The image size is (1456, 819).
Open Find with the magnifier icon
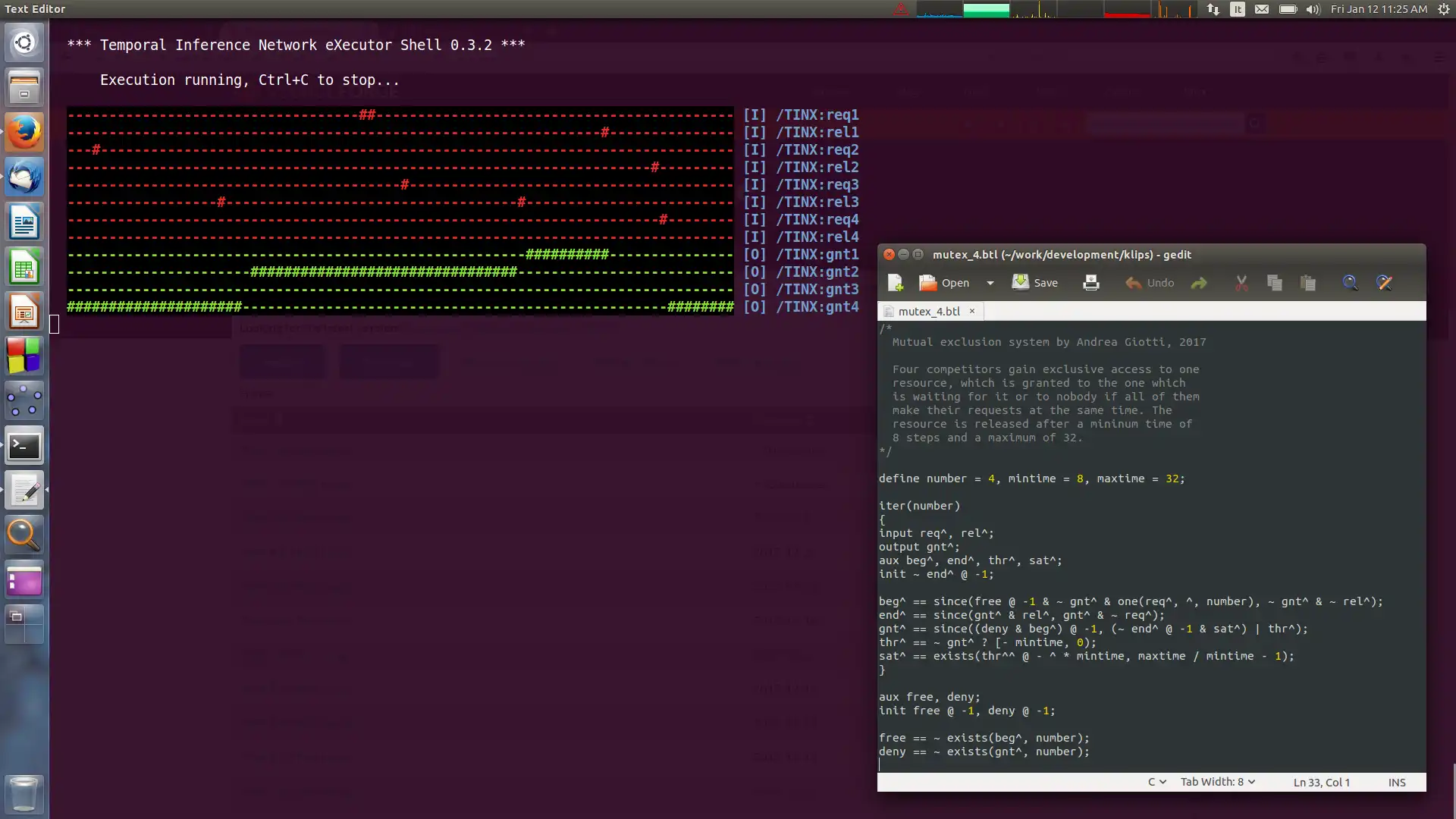(x=1350, y=283)
